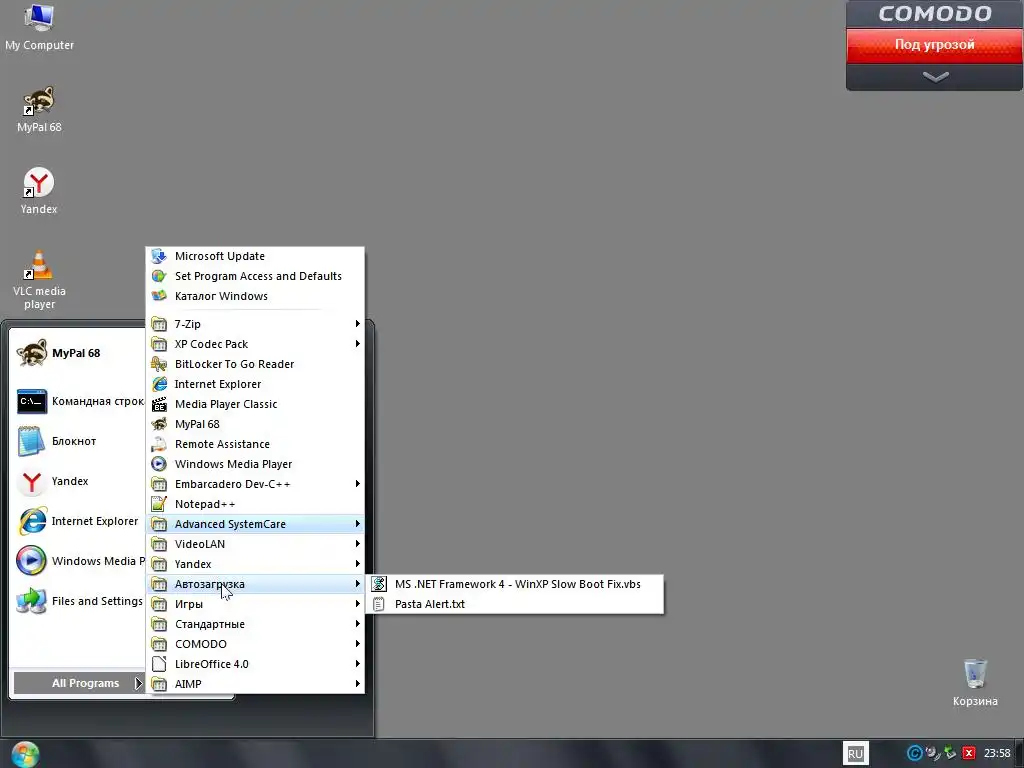Open Internet Explorer from All Programs list
Viewport: 1024px width, 768px height.
(x=255, y=384)
